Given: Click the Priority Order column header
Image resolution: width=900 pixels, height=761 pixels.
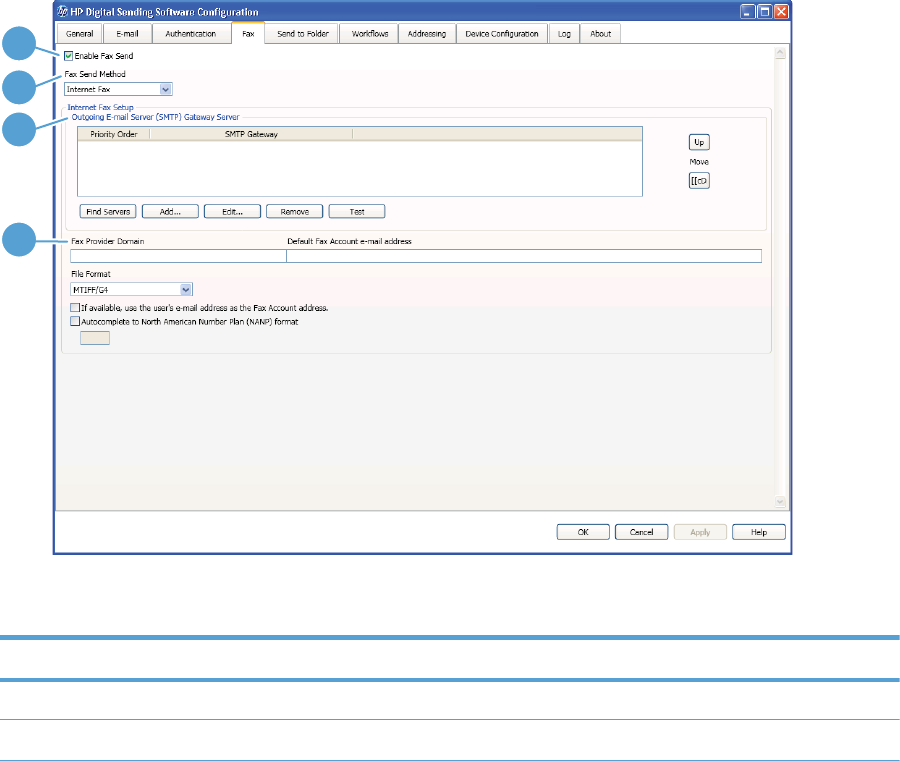Looking at the screenshot, I should (114, 134).
